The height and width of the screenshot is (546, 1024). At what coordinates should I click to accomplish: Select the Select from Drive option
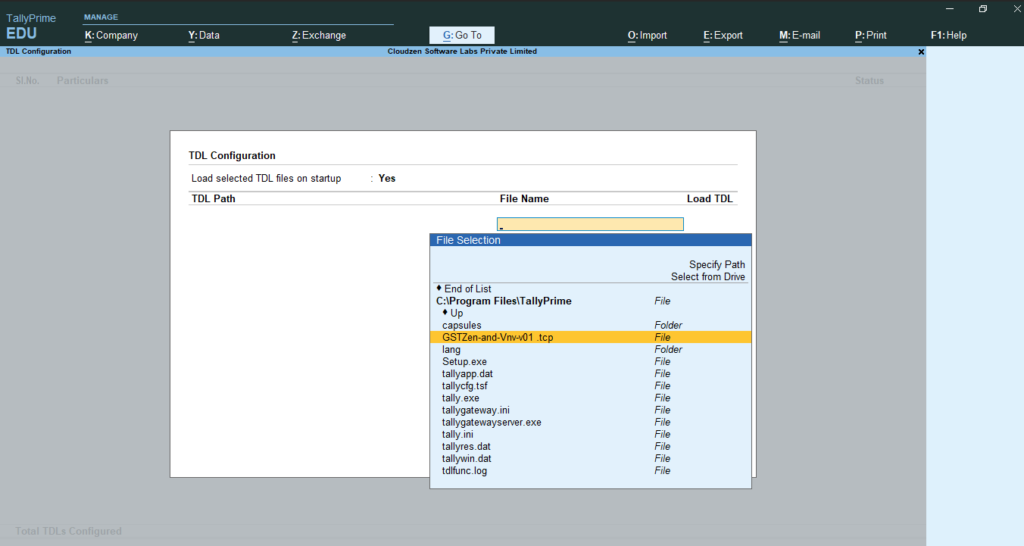708,277
